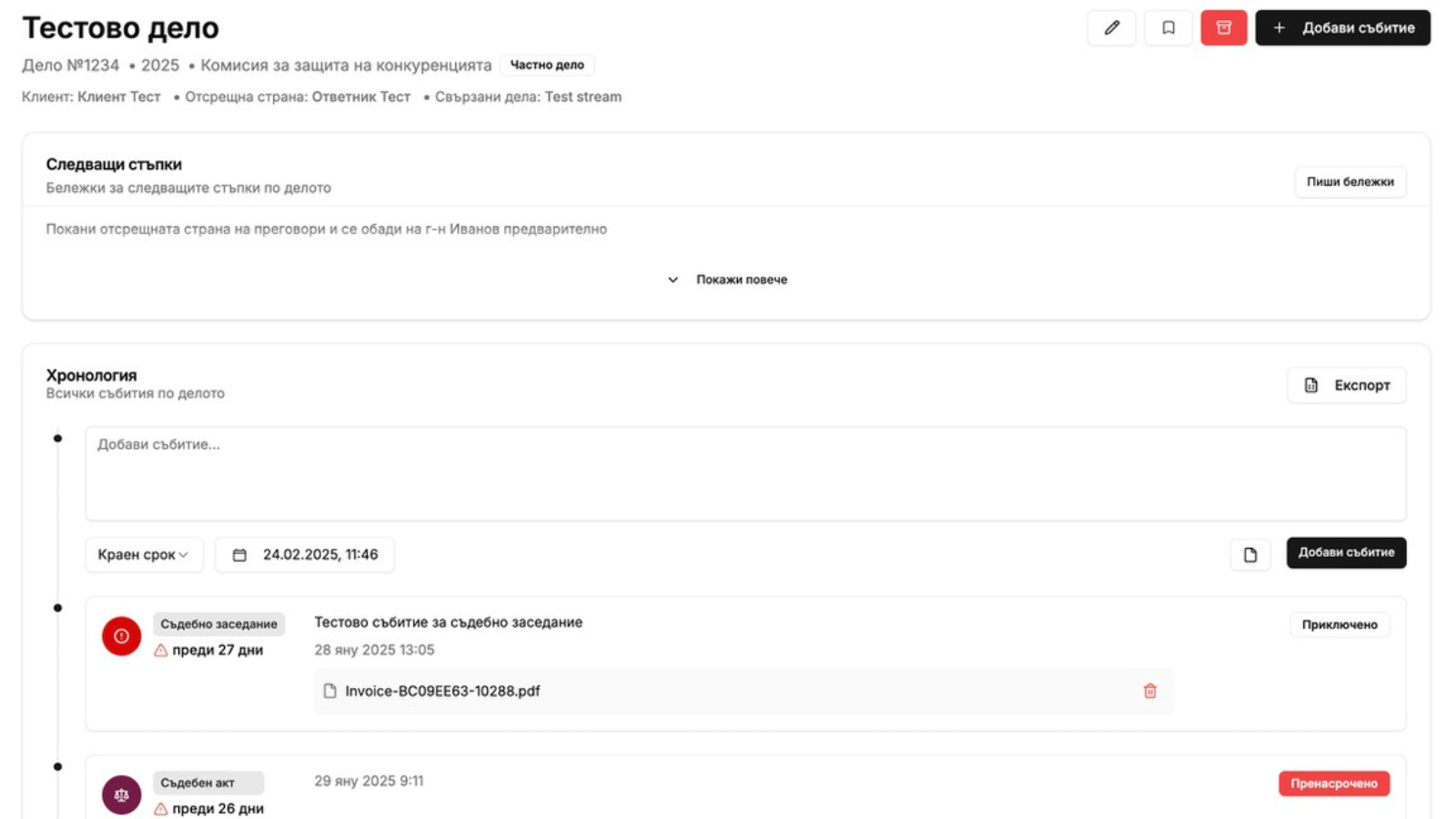1456x819 pixels.
Task: Click the 'Съдебен акт' tag
Action: point(208,783)
